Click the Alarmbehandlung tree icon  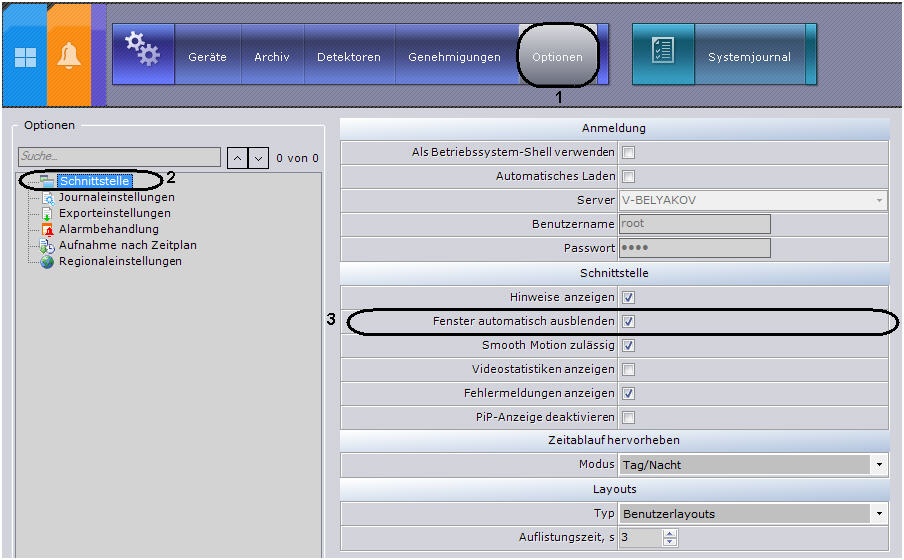tap(47, 230)
